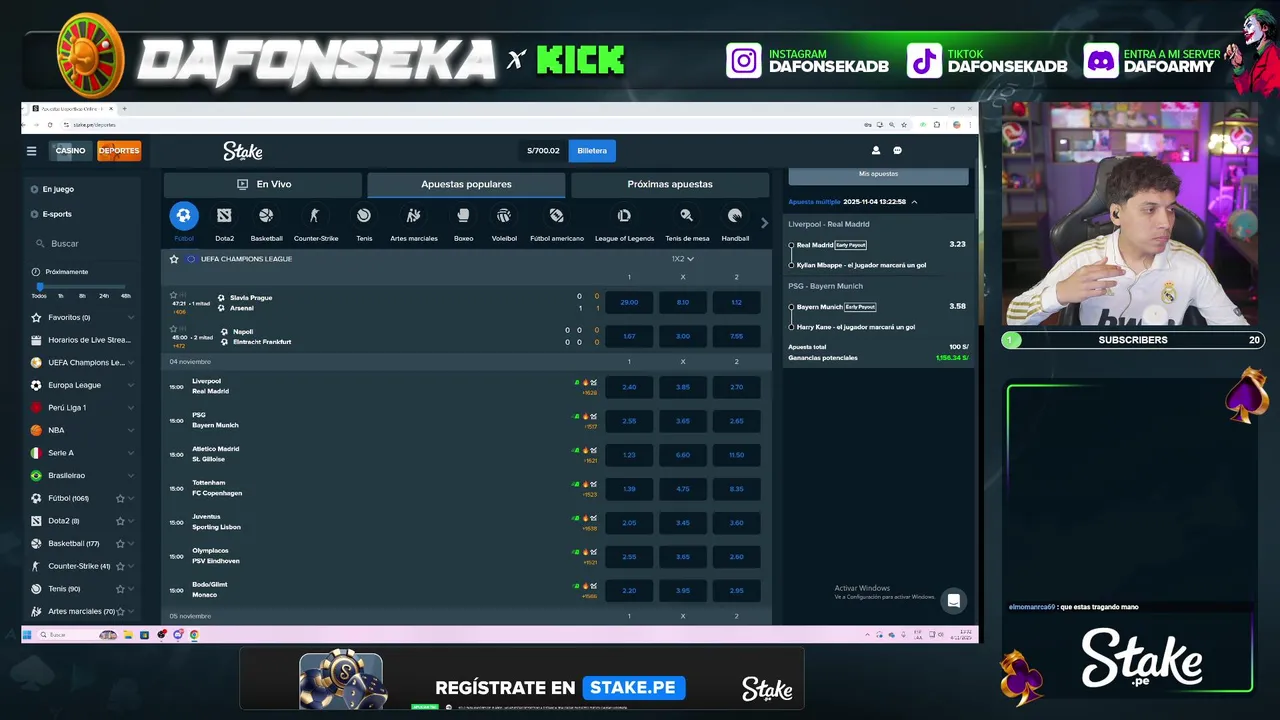Star Basketball in the sidebar
The height and width of the screenshot is (720, 1280).
[120, 543]
